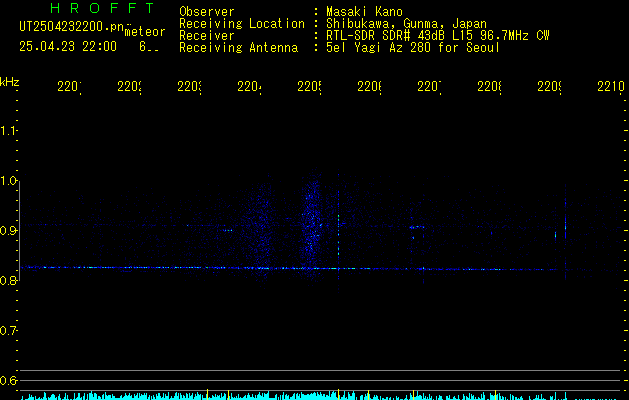Image resolution: width=629 pixels, height=400 pixels.
Task: Click the 'Receiving Antenna' label
Action: coord(239,48)
